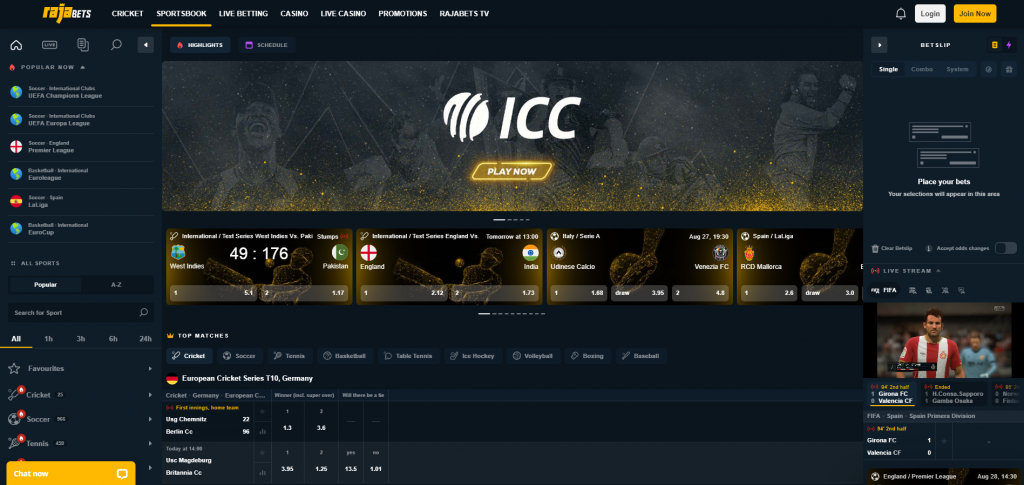Focus the Search for Sport field
1024x485 pixels.
81,313
